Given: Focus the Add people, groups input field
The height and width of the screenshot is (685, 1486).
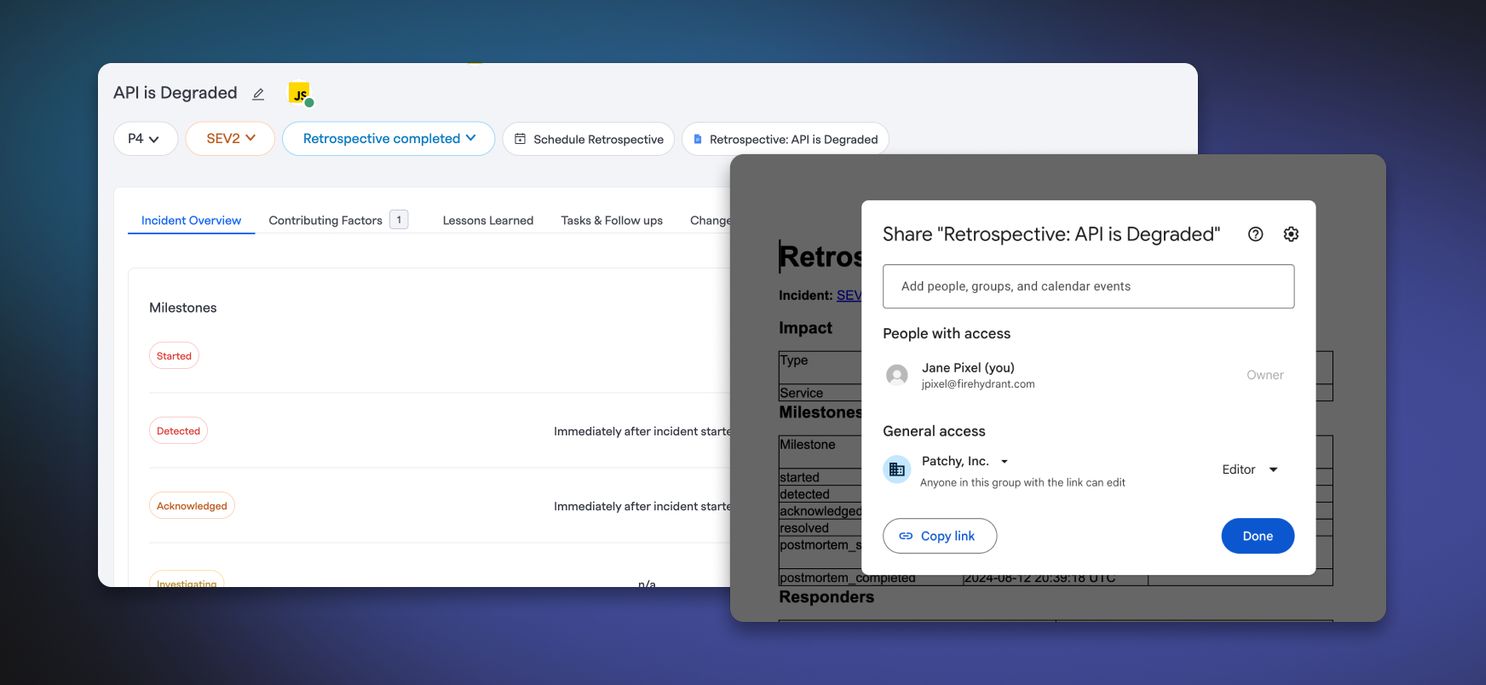Looking at the screenshot, I should tap(1088, 286).
